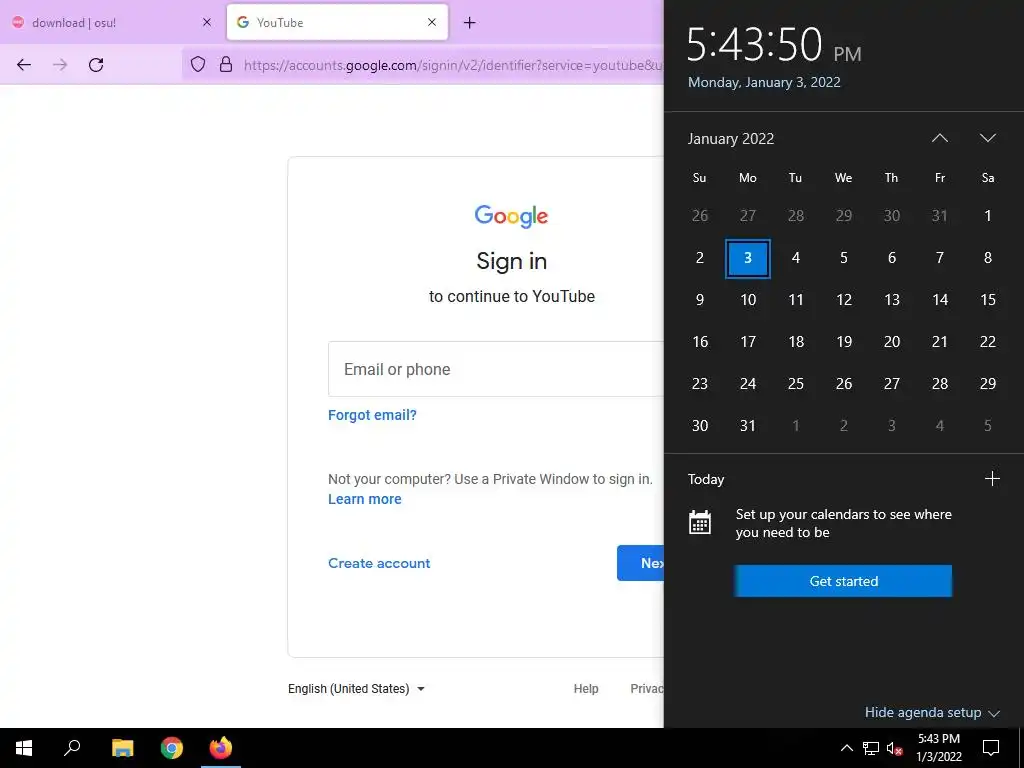Click the muted volume tray icon
Viewport: 1024px width, 768px height.
(x=895, y=748)
